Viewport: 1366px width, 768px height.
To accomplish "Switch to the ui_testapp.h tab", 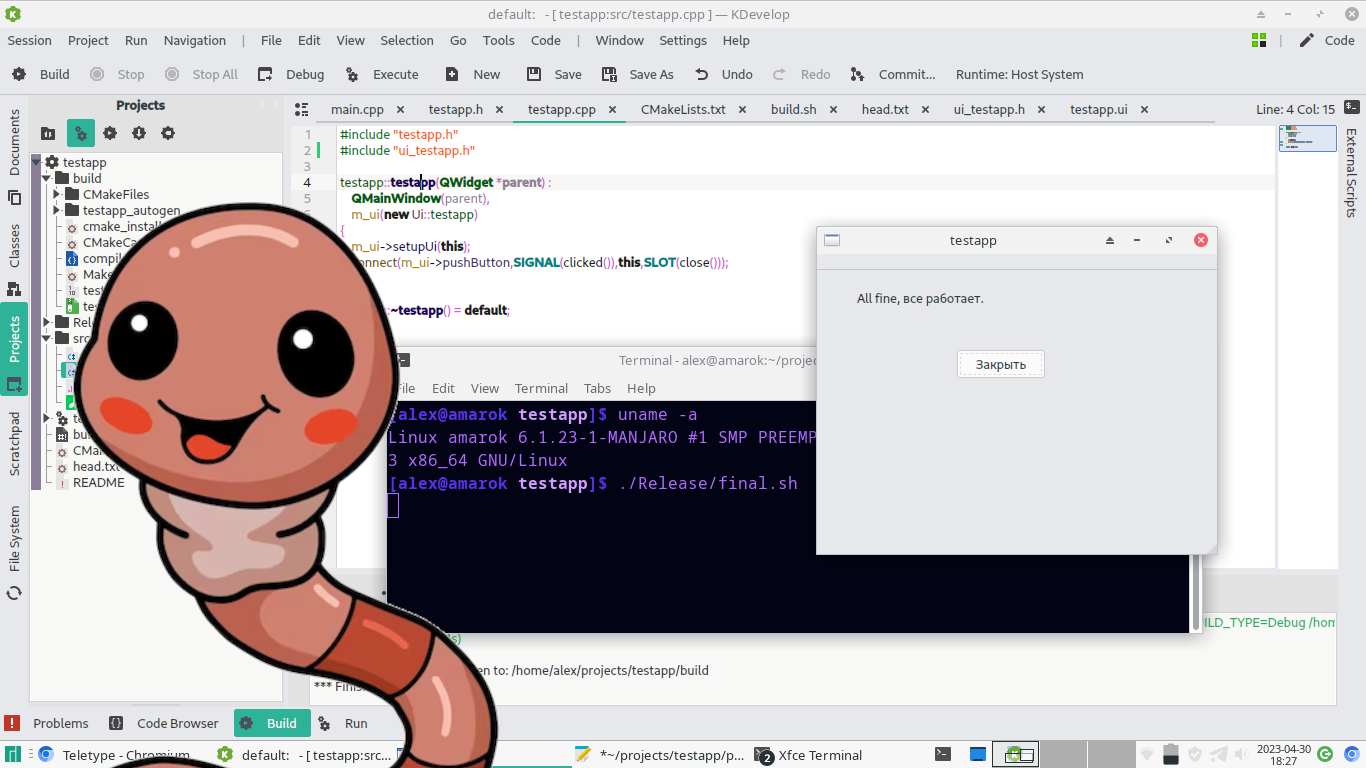I will pyautogui.click(x=989, y=110).
